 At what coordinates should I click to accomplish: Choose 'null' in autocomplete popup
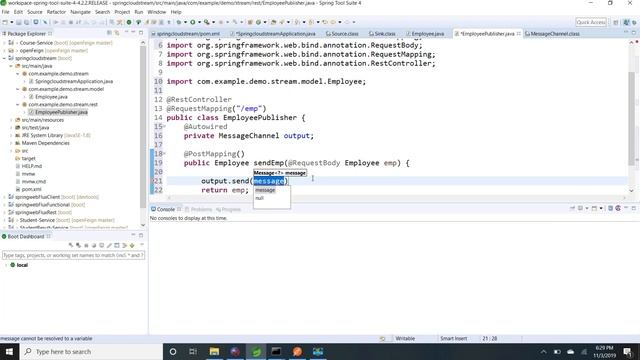click(260, 198)
